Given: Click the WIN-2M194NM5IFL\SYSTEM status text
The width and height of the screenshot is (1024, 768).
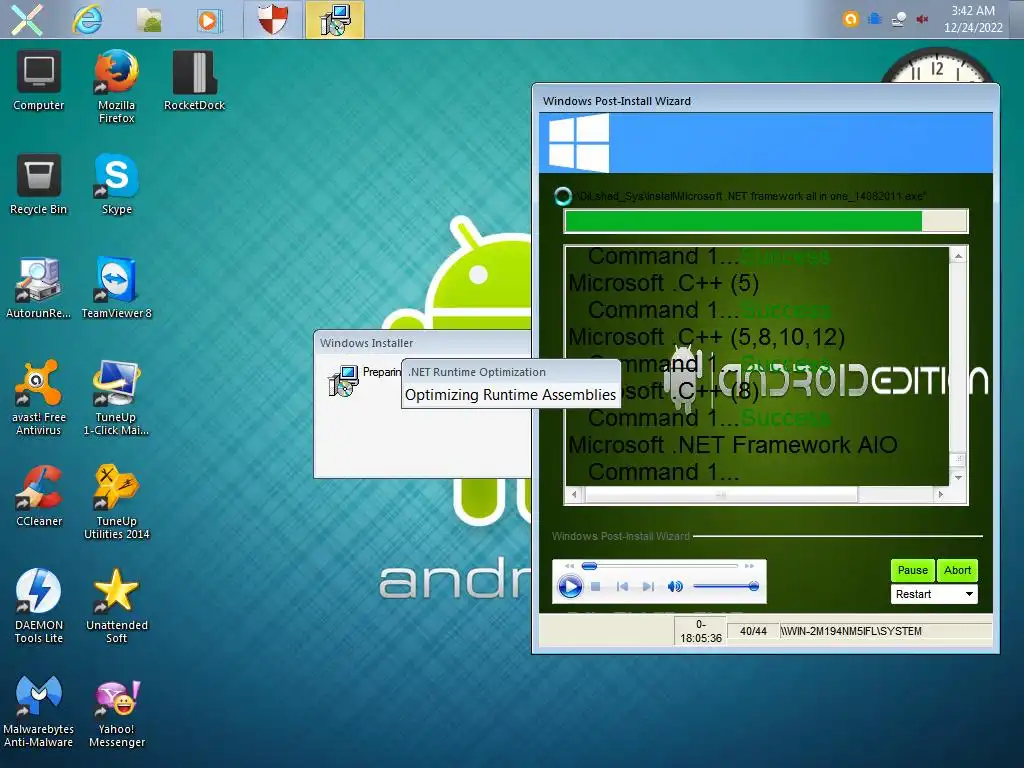Looking at the screenshot, I should click(x=851, y=631).
